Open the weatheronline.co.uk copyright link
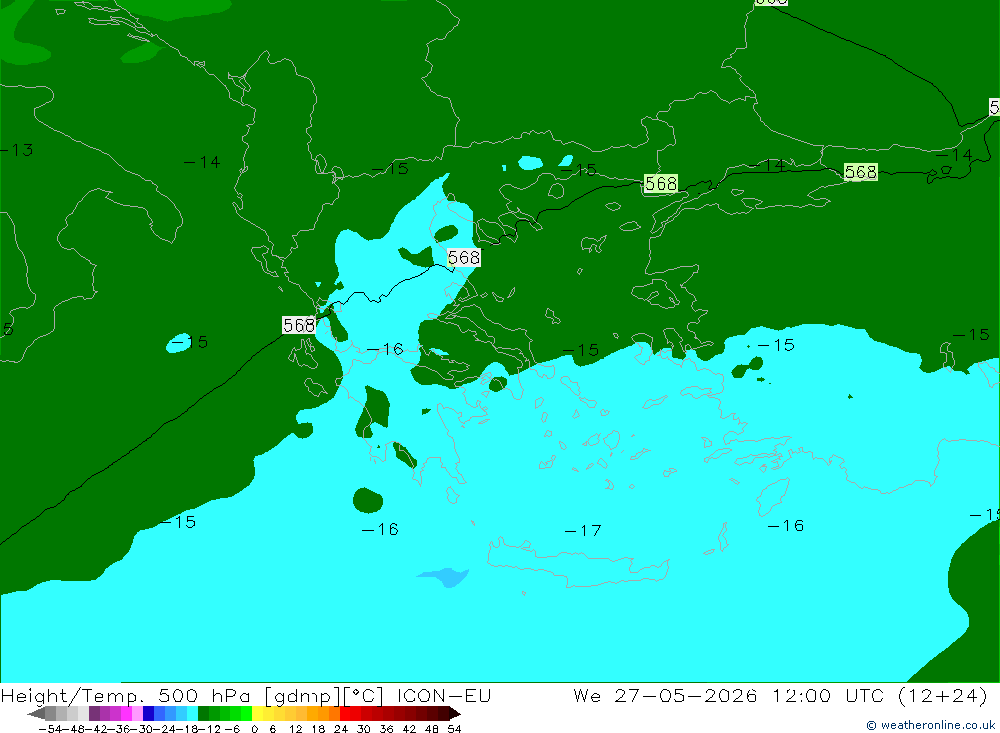 coord(930,725)
